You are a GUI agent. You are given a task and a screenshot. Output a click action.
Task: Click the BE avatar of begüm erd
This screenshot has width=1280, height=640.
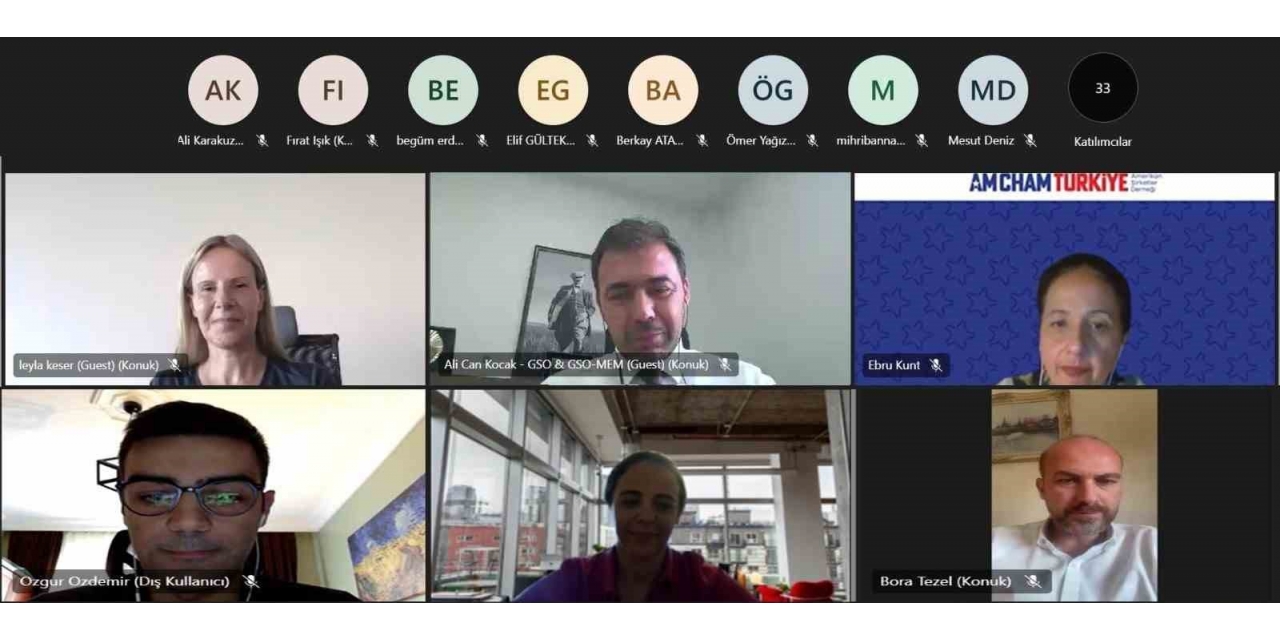[443, 90]
